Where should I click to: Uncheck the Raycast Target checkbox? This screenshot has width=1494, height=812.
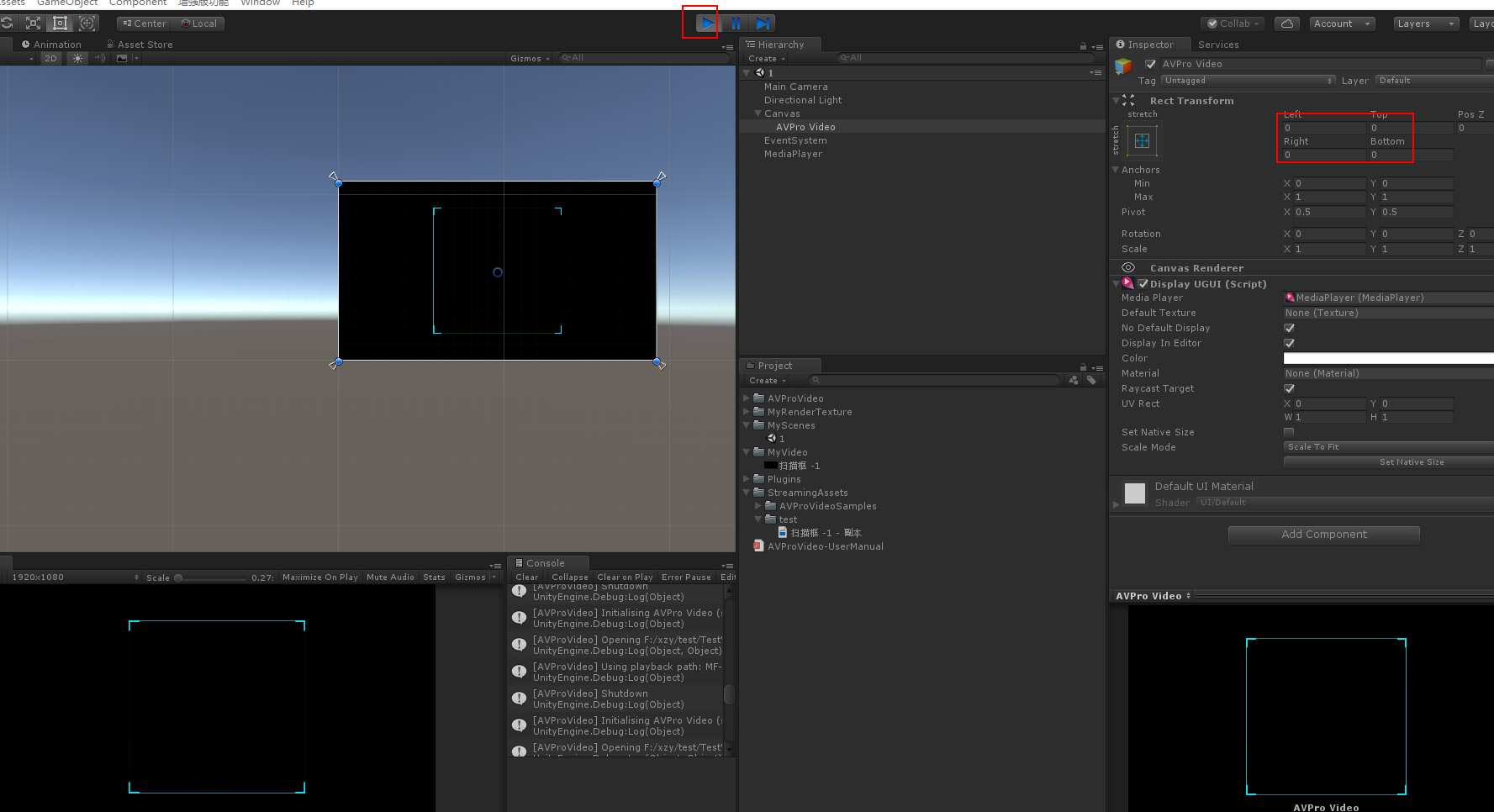click(x=1289, y=388)
